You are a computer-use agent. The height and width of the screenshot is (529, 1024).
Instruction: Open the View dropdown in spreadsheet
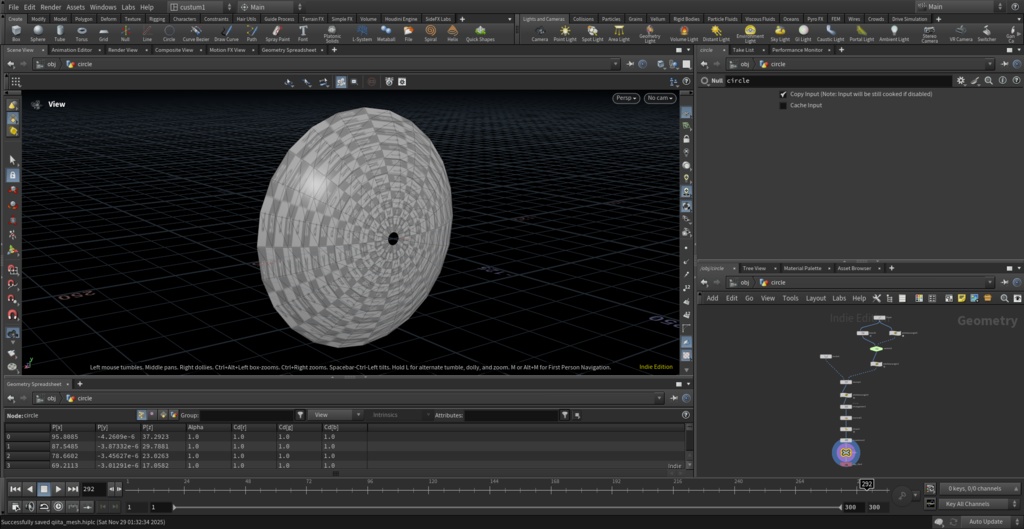pyautogui.click(x=334, y=415)
